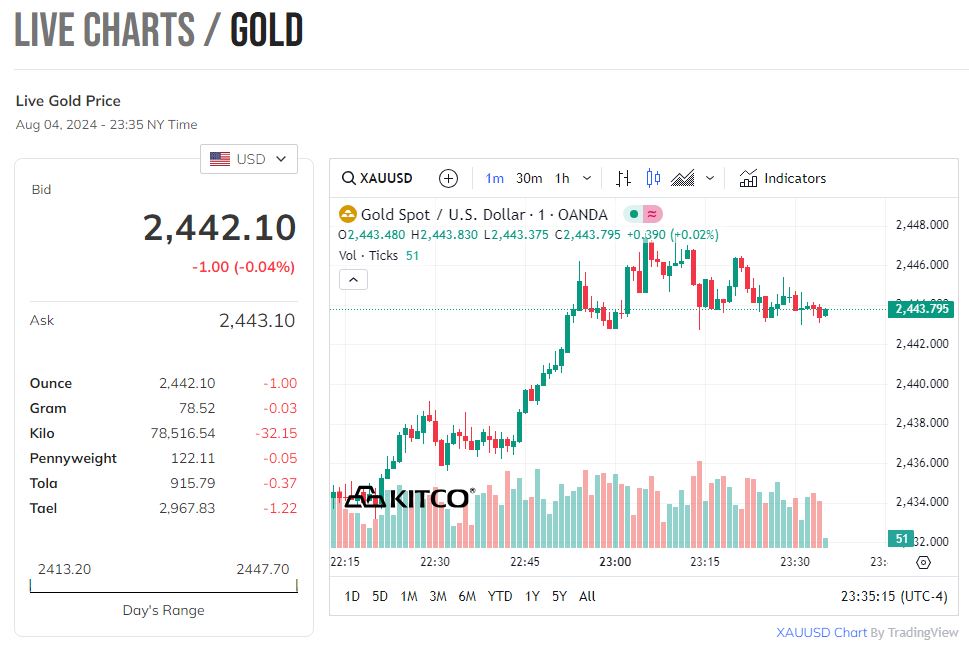Switch to the 1h interval
Image resolution: width=969 pixels, height=646 pixels.
tap(562, 178)
